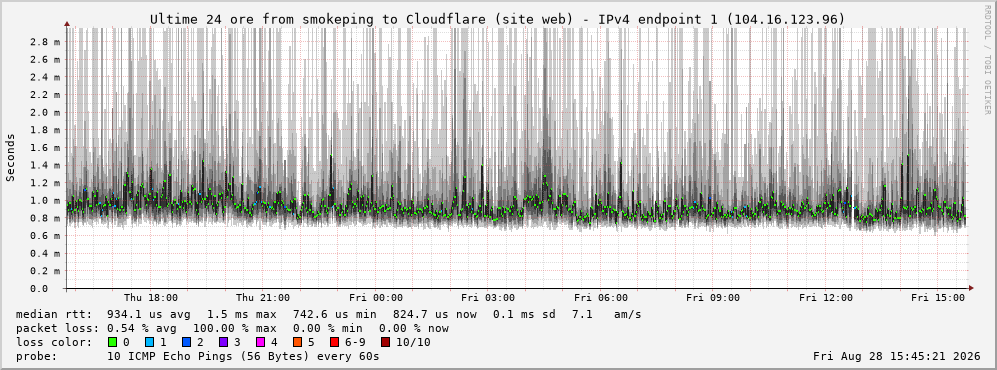
Task: Click the purple loss color 3 swatch
Action: point(223,342)
